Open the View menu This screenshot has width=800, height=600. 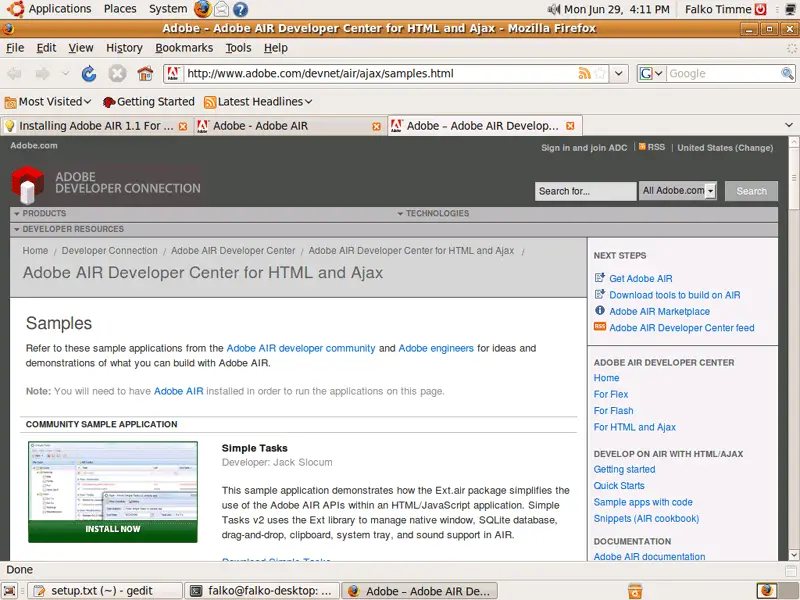pyautogui.click(x=81, y=48)
